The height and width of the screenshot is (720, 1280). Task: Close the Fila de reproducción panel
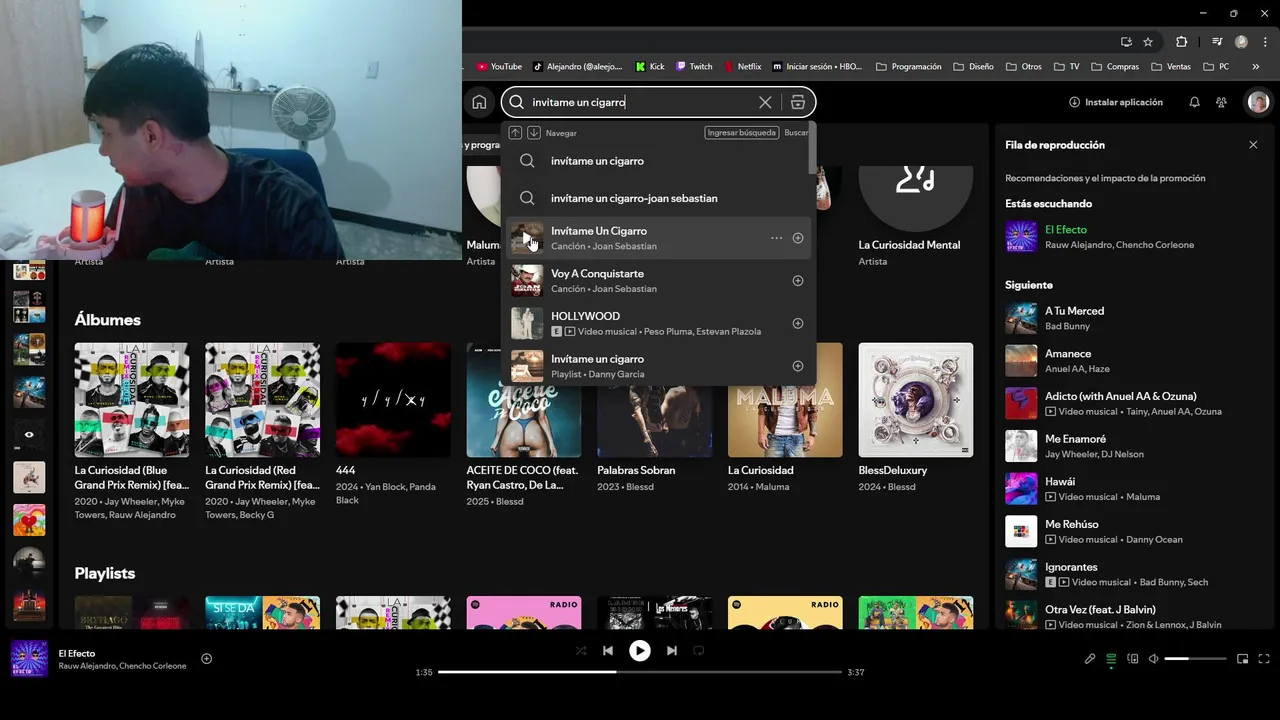[x=1253, y=145]
